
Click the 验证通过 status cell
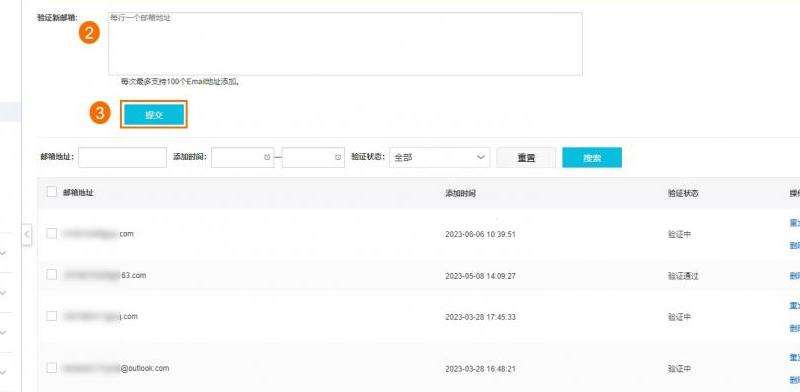pos(683,276)
